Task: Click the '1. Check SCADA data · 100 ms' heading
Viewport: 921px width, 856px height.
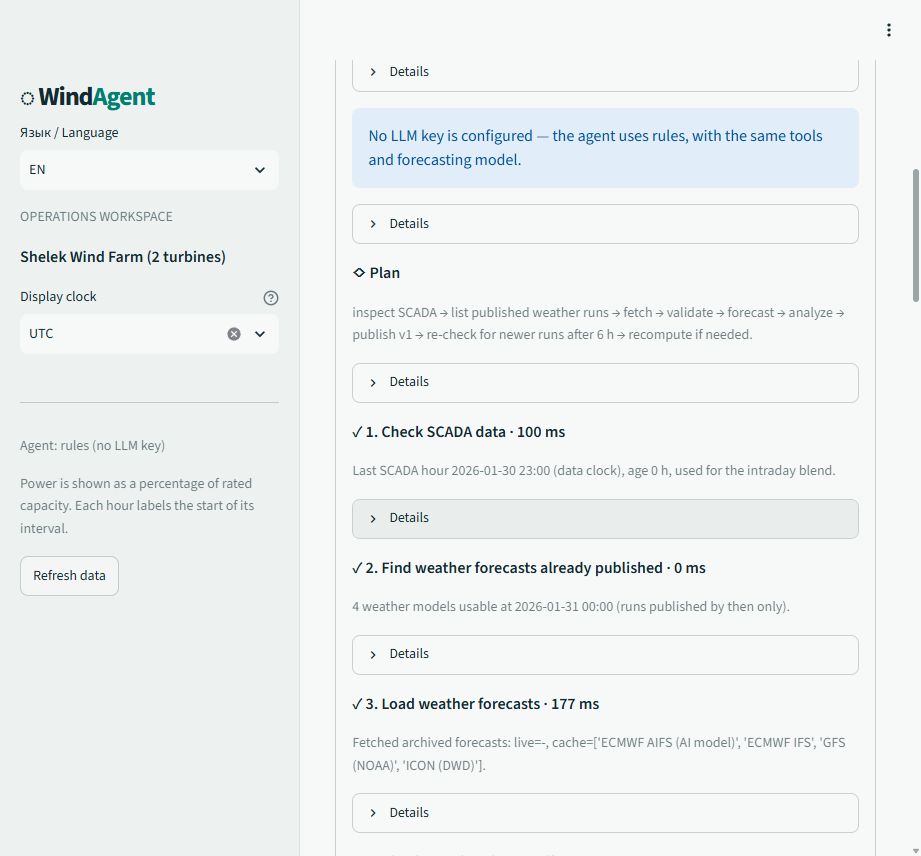Action: coord(459,432)
